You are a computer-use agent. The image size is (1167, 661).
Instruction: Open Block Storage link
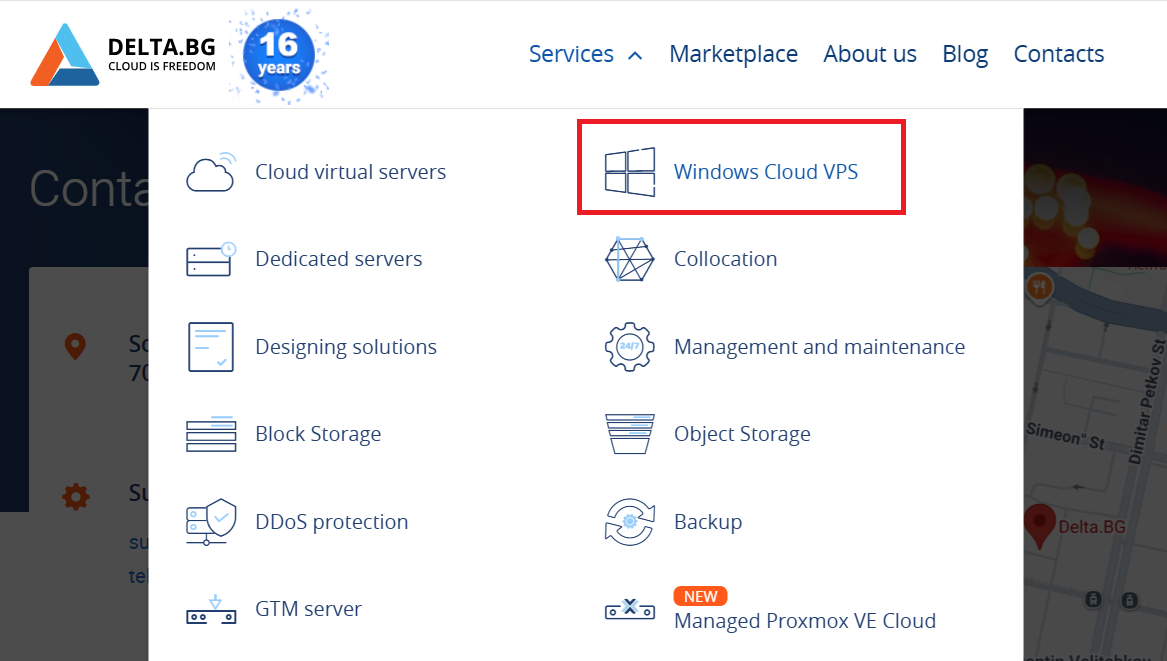click(x=318, y=434)
